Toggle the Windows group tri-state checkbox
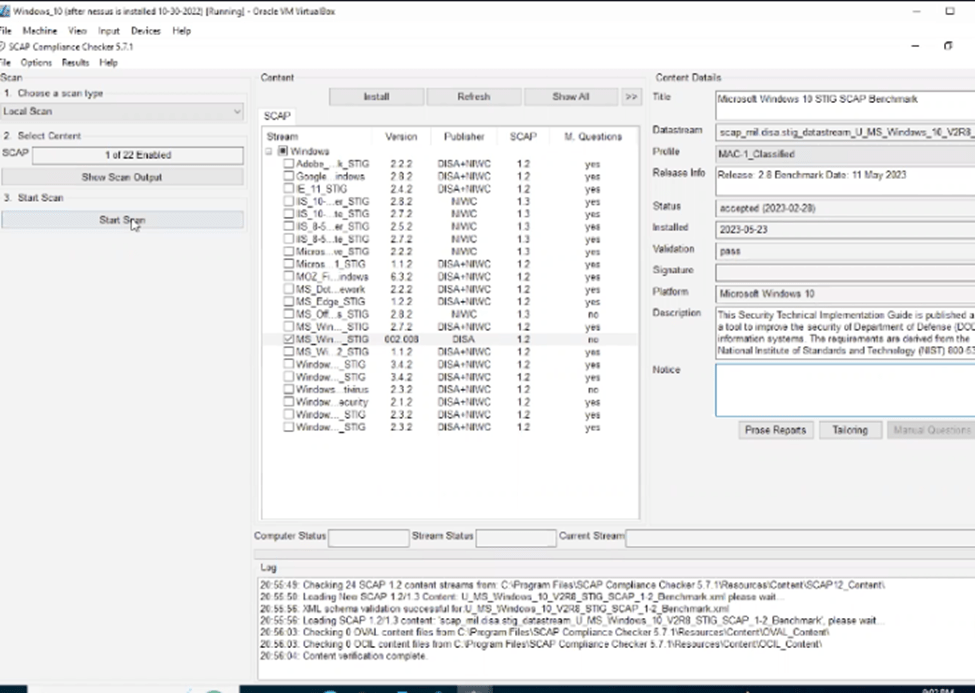Screen dimensions: 975x693 (283, 151)
